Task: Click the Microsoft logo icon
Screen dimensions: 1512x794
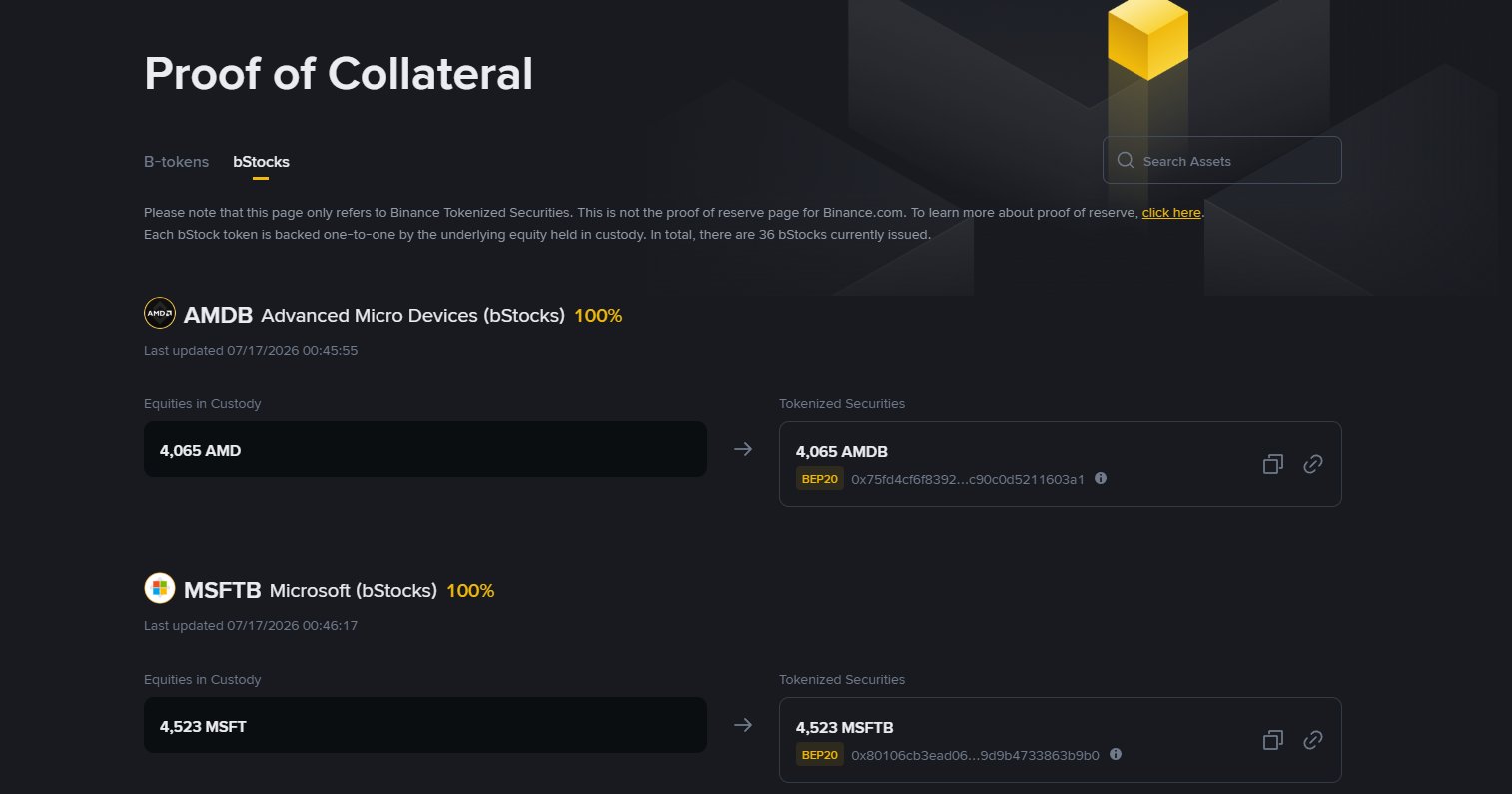Action: pyautogui.click(x=160, y=588)
